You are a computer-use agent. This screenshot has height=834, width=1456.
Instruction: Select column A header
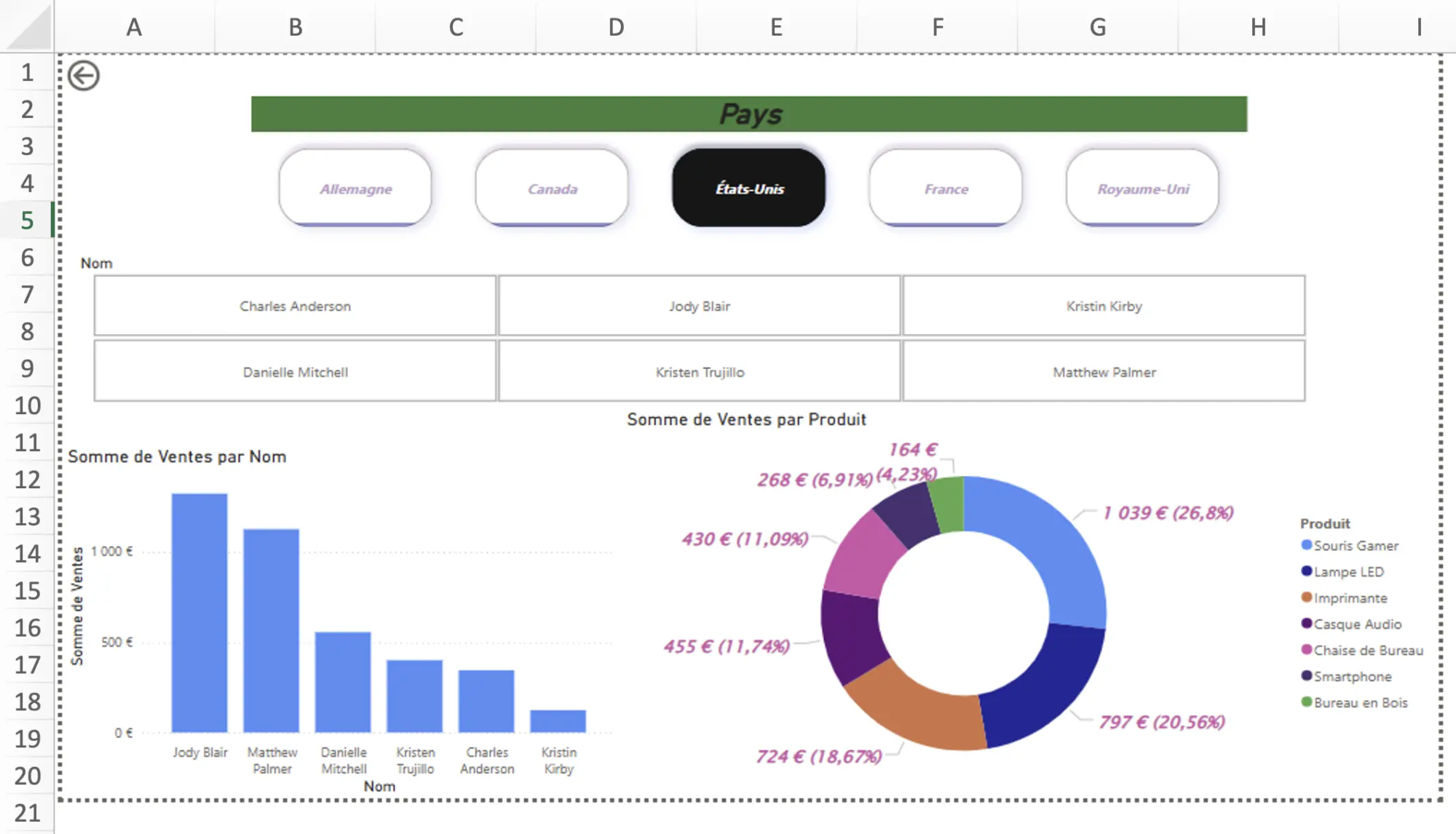tap(134, 27)
